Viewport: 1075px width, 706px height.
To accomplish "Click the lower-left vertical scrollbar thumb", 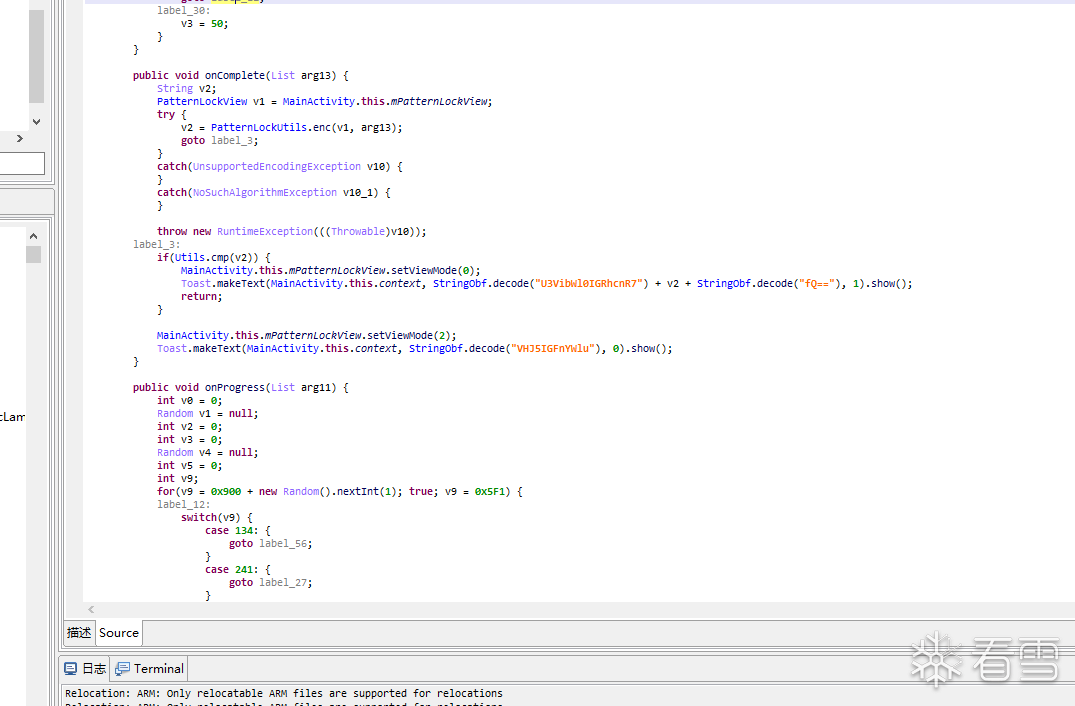I will click(34, 254).
